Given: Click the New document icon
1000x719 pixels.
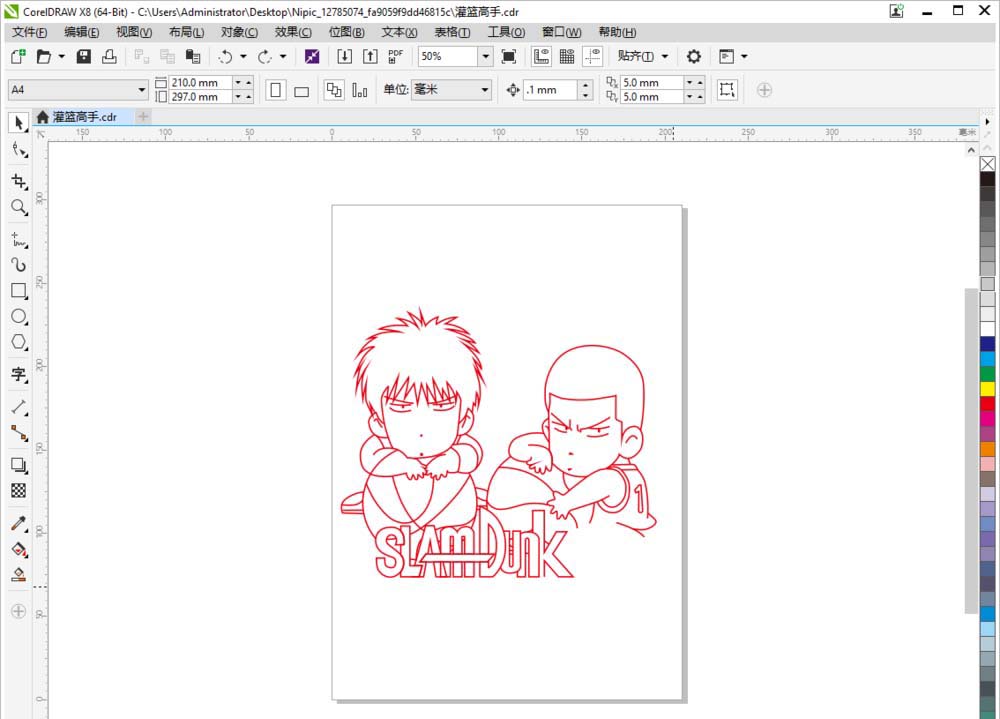Looking at the screenshot, I should pos(18,57).
